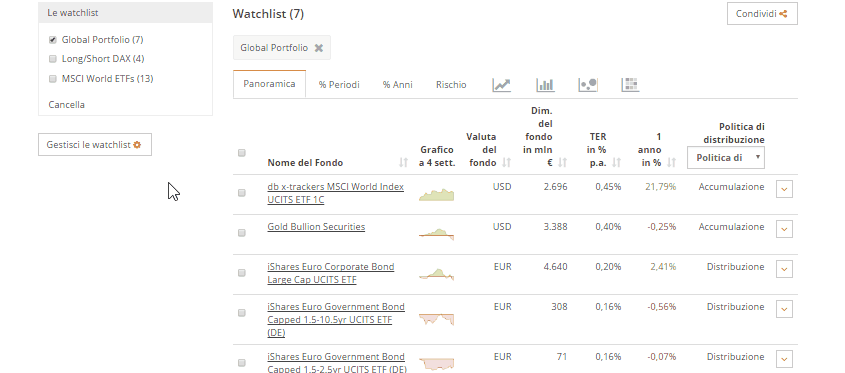Screen dimensions: 845x373
Task: Select checkbox for Government Bond 1.5-10.5yr row
Action: pyautogui.click(x=241, y=313)
